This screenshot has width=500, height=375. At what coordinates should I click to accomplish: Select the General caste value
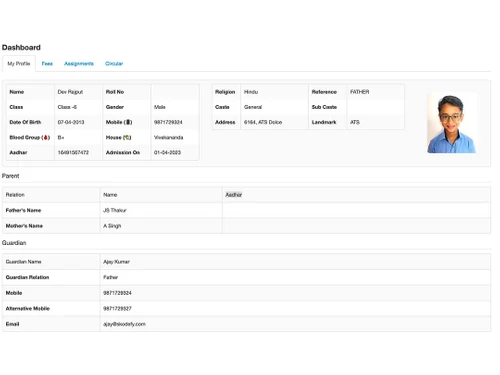pyautogui.click(x=253, y=107)
